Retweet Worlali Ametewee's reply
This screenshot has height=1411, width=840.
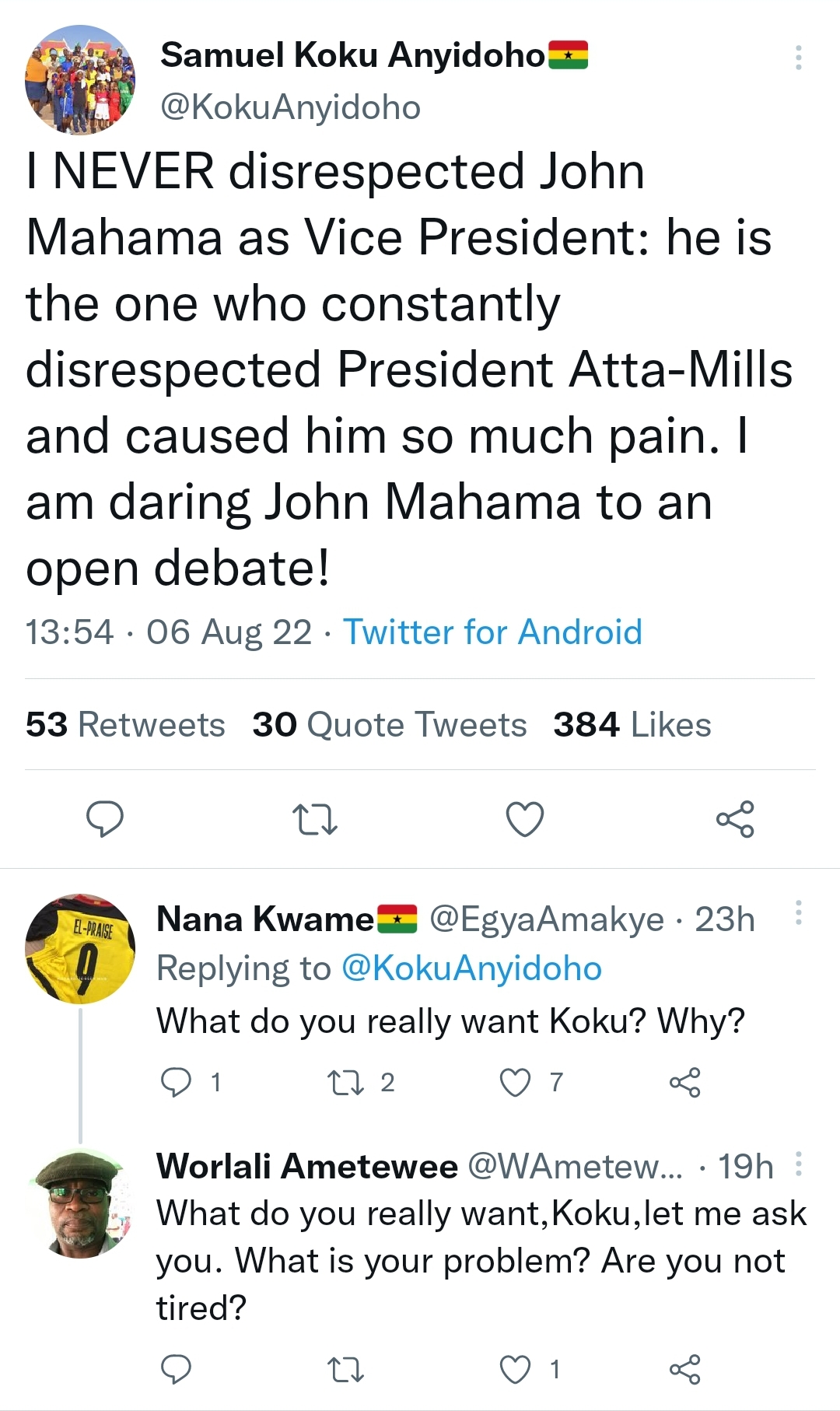click(345, 1369)
